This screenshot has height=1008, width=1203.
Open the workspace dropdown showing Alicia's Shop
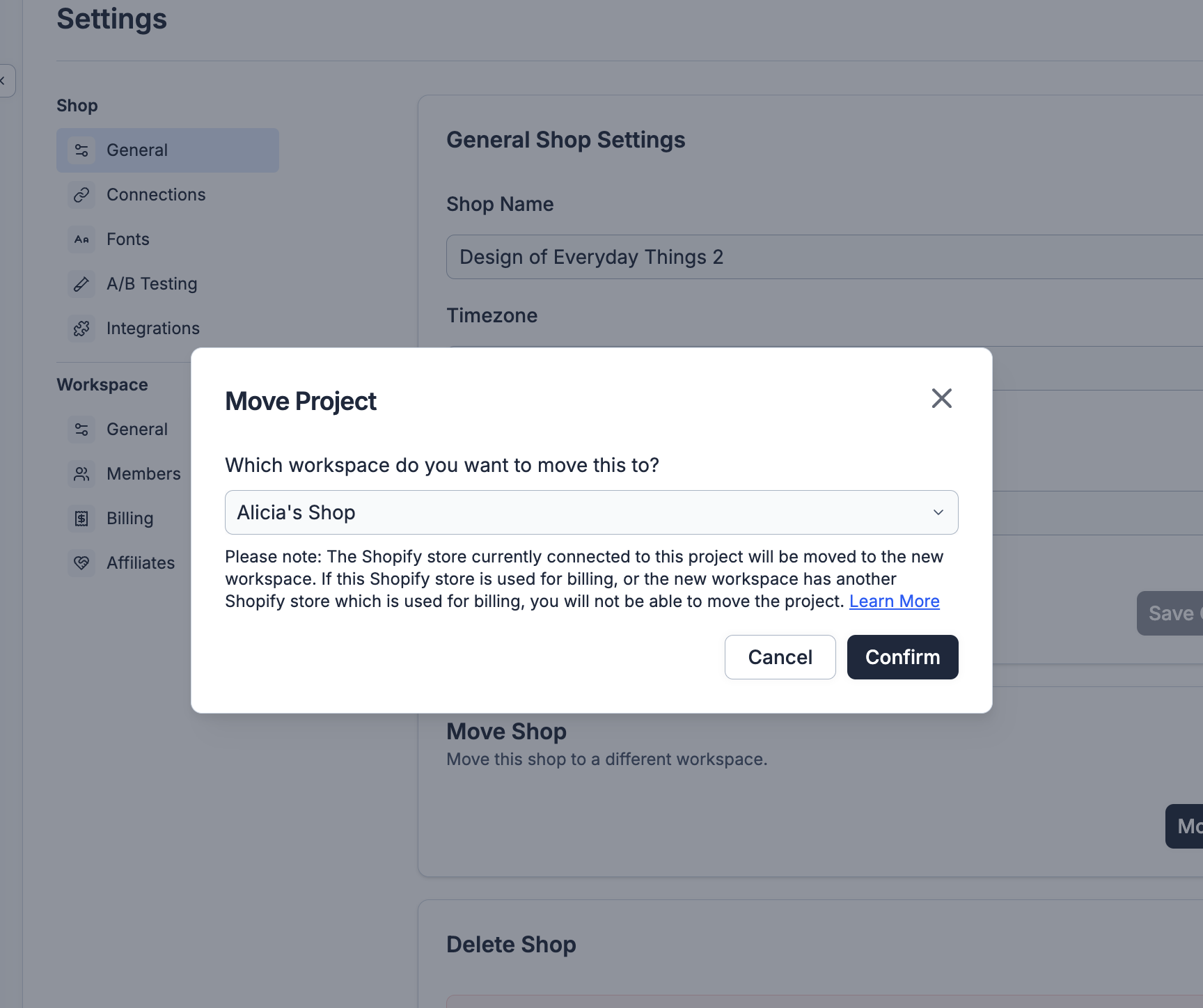click(x=590, y=512)
